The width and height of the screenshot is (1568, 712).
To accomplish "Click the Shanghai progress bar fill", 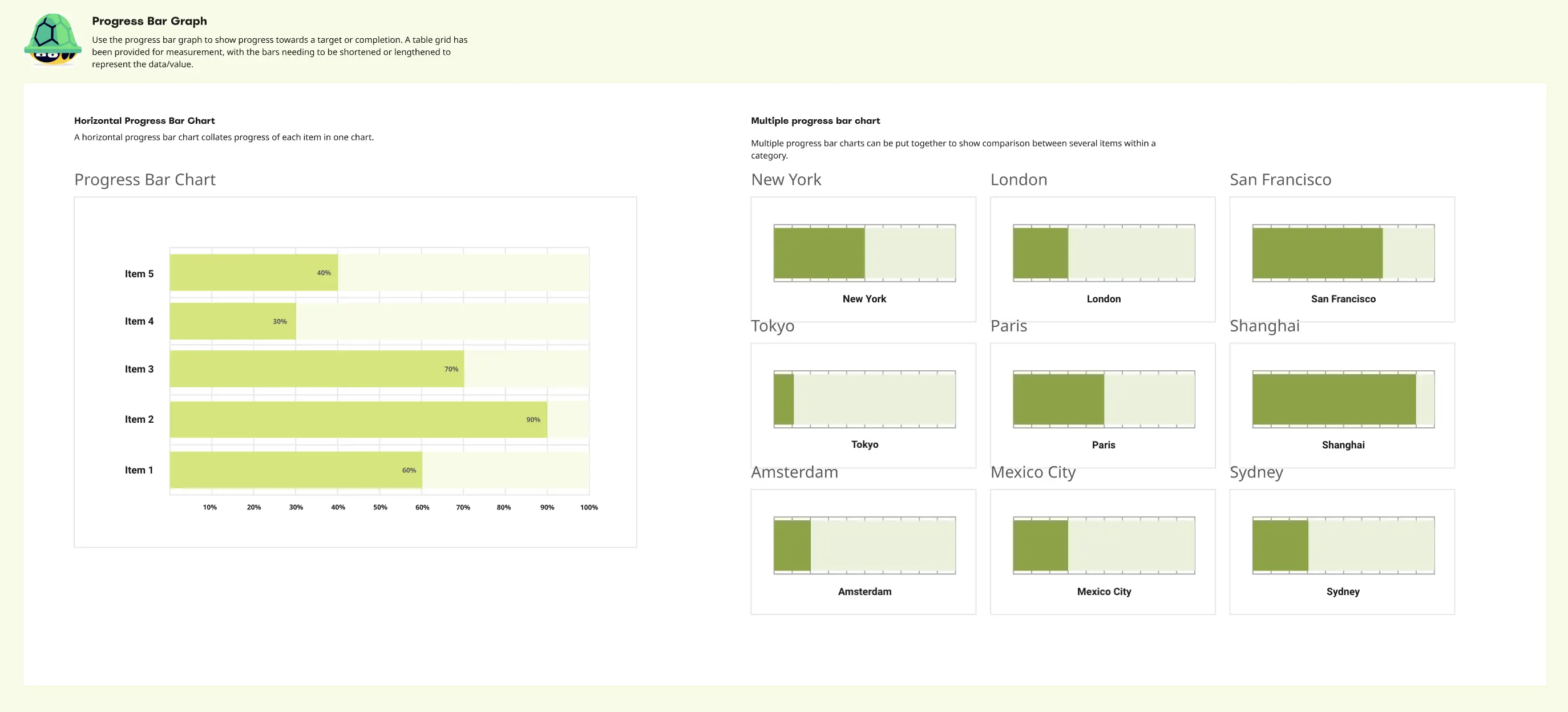I will pos(1334,399).
